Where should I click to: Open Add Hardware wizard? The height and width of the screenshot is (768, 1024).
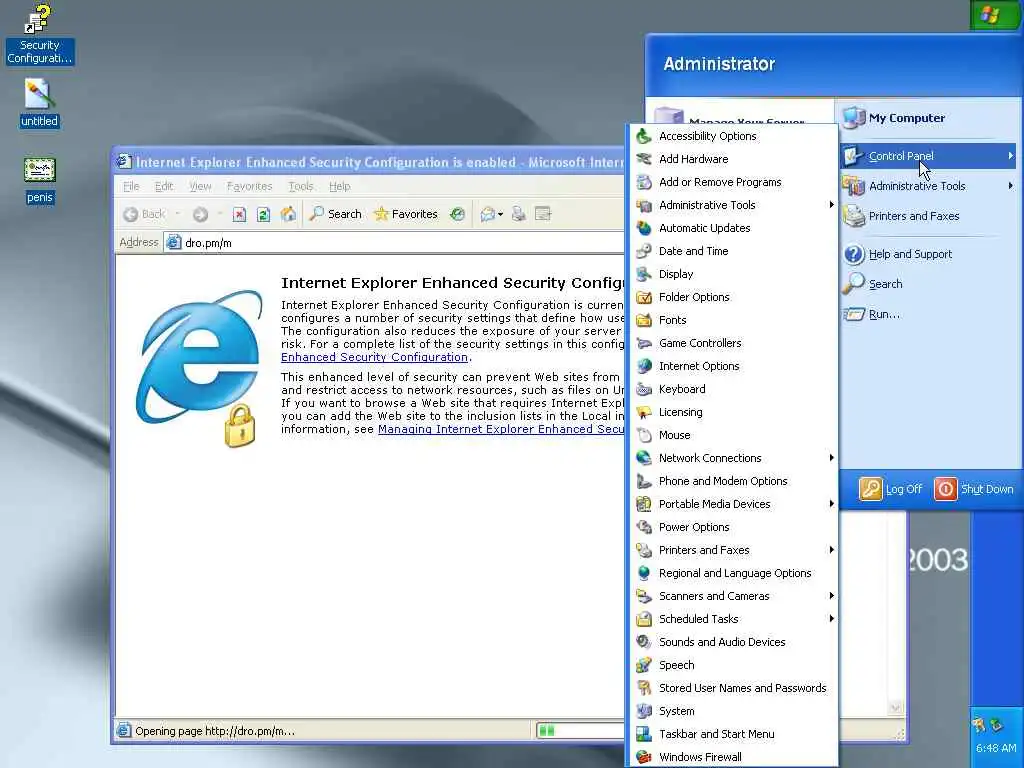coord(732,159)
